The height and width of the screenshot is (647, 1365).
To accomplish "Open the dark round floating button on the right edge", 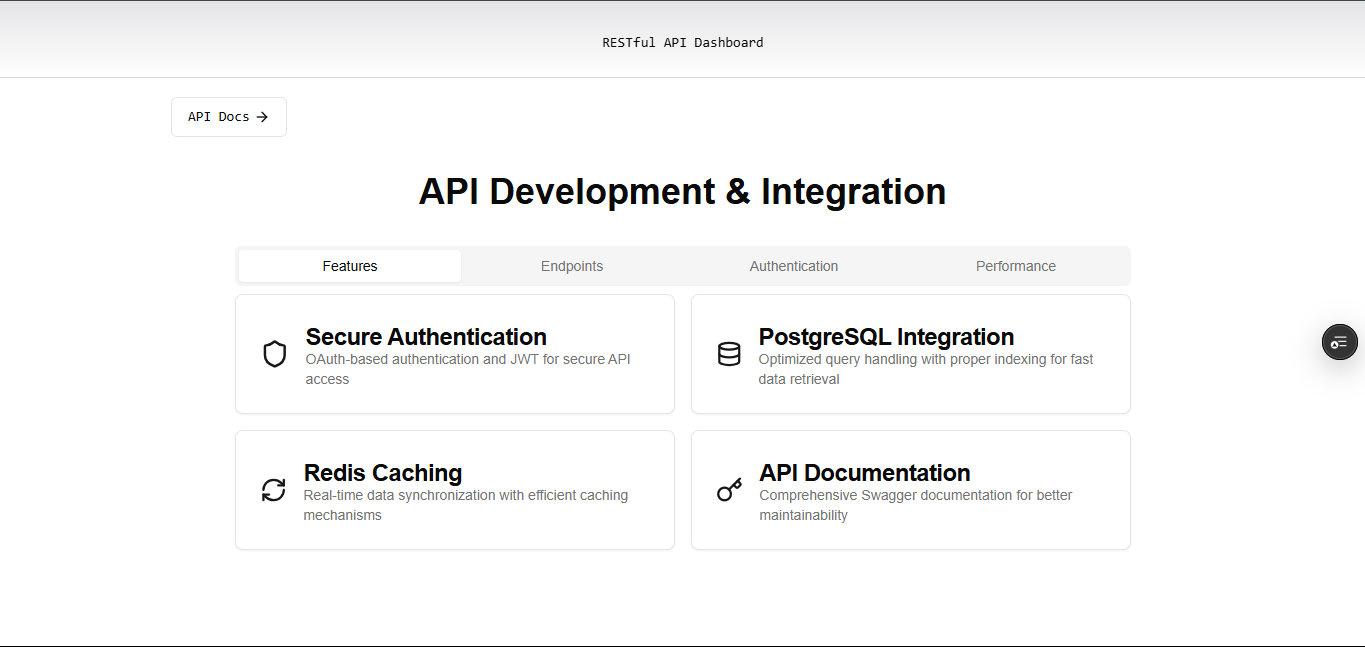I will click(x=1340, y=342).
